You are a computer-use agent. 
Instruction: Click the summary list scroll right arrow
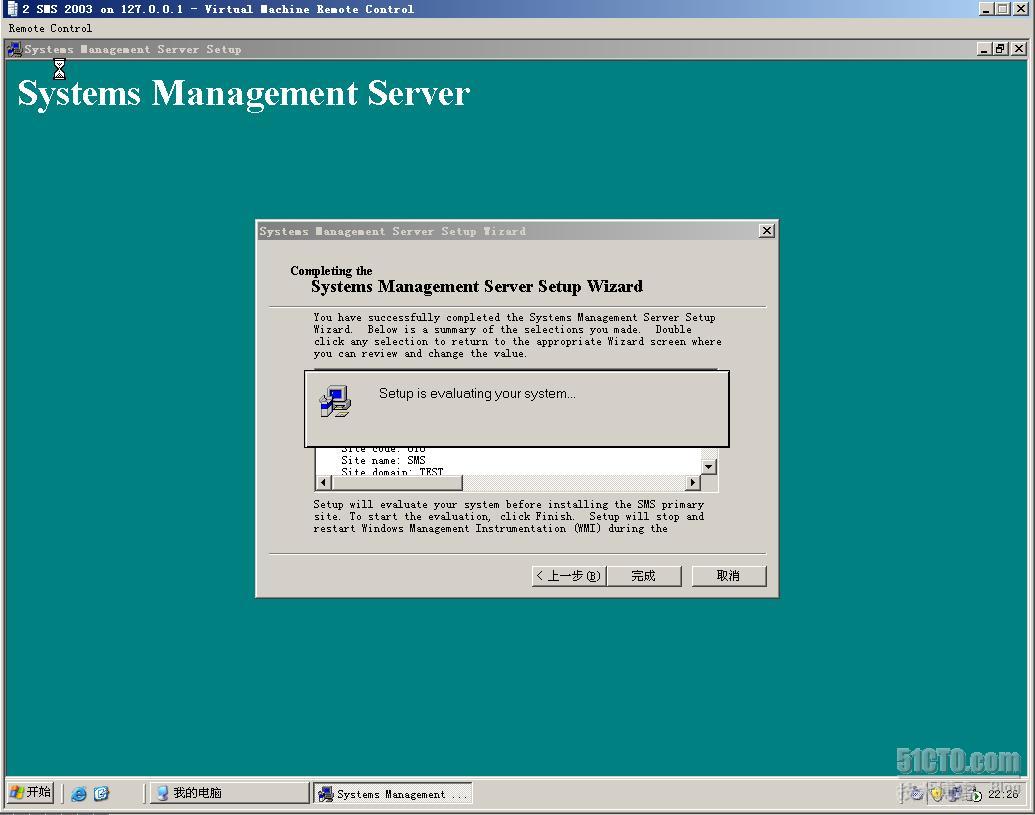(692, 482)
